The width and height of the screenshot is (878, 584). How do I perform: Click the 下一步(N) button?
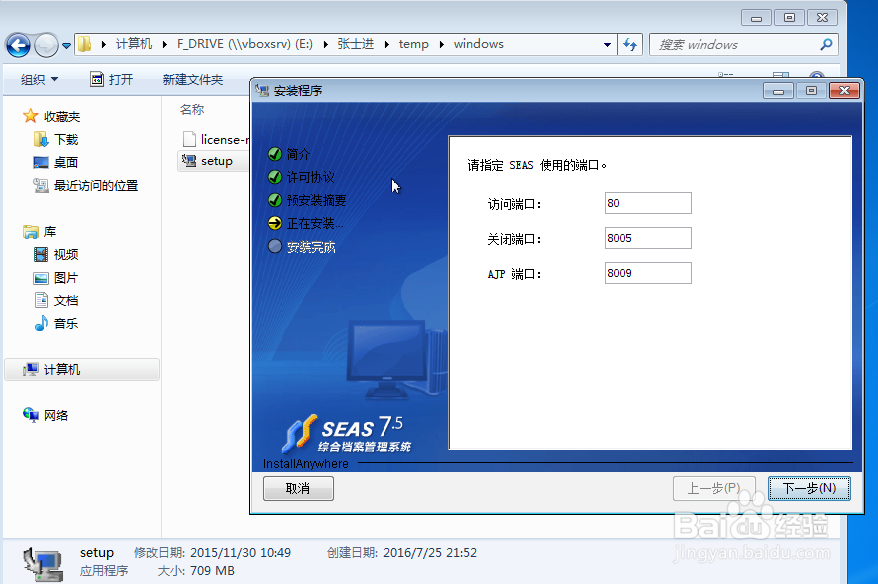[810, 488]
